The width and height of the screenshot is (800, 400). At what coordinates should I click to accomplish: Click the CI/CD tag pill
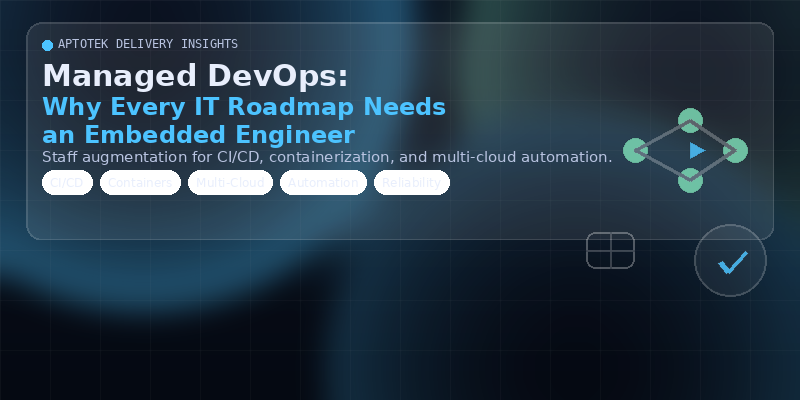(67, 183)
